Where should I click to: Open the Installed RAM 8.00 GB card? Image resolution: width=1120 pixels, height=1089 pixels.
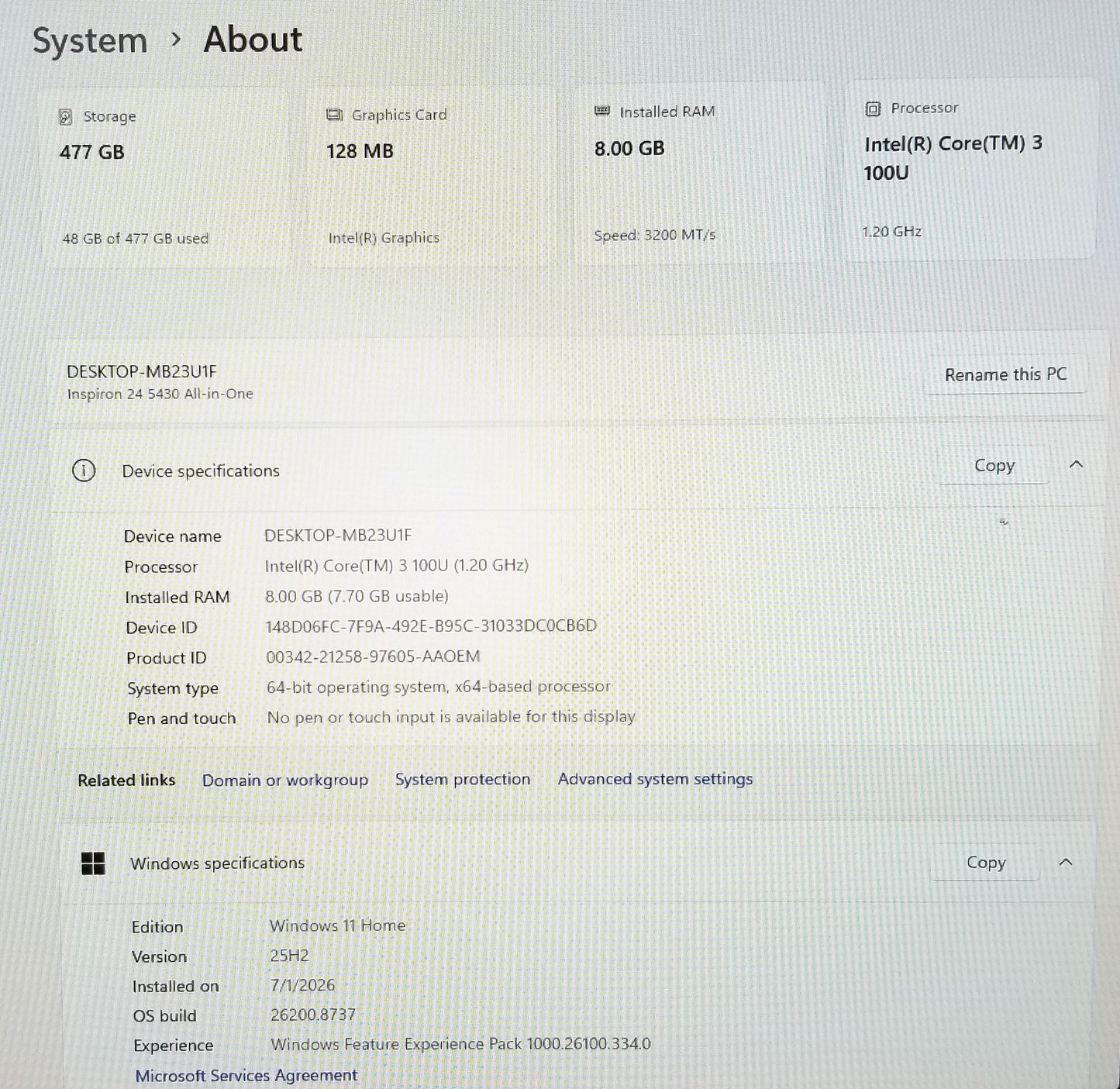click(x=701, y=174)
